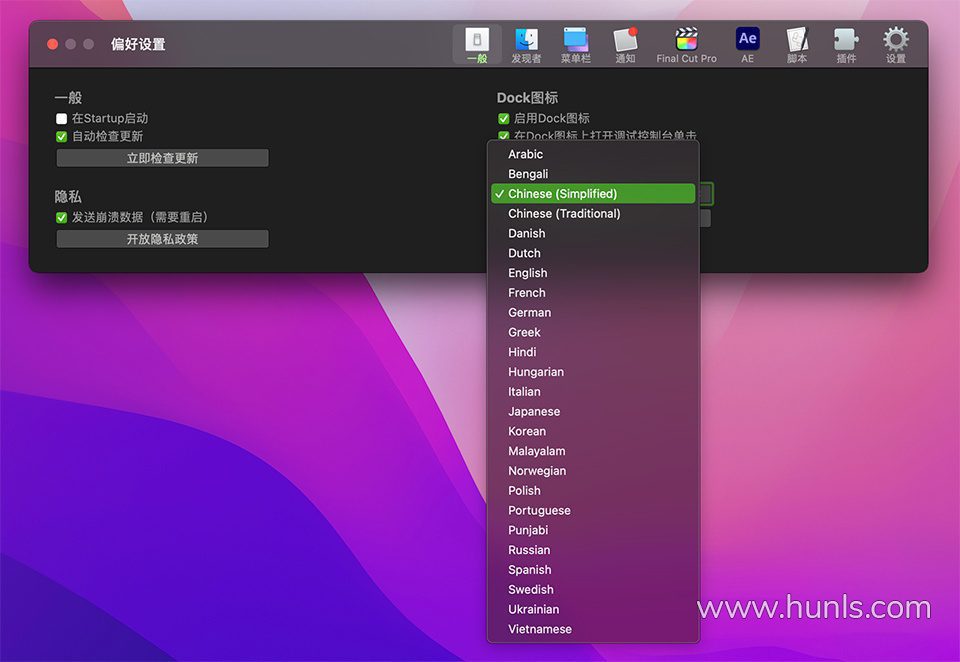Open the 脚本 (Scripts) icon

pos(797,44)
